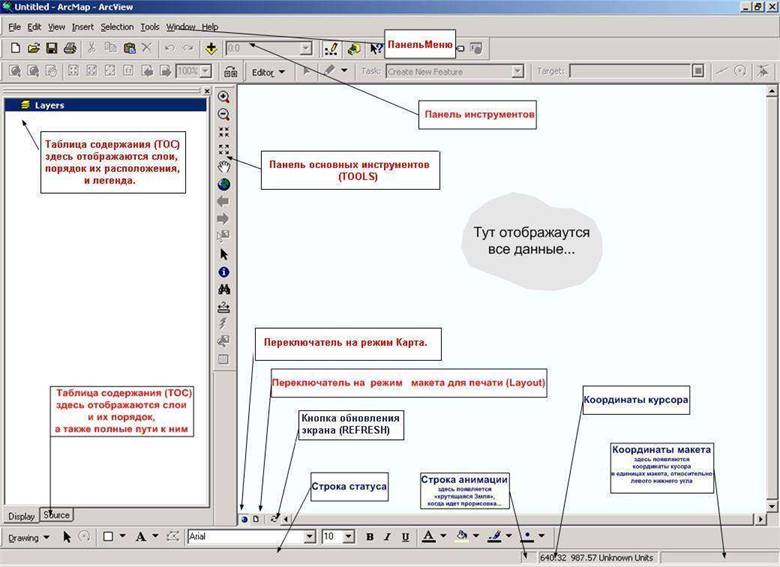
Task: Toggle Bold text formatting
Action: [370, 537]
